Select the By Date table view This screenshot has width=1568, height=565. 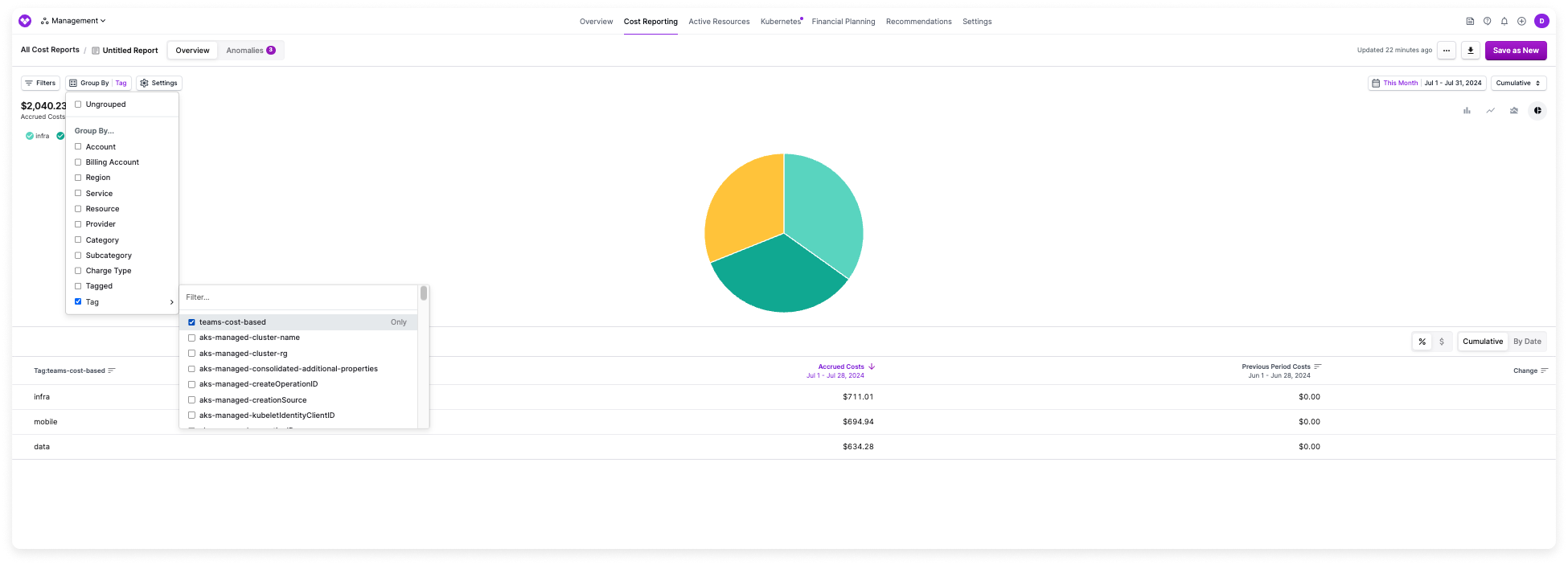coord(1527,342)
